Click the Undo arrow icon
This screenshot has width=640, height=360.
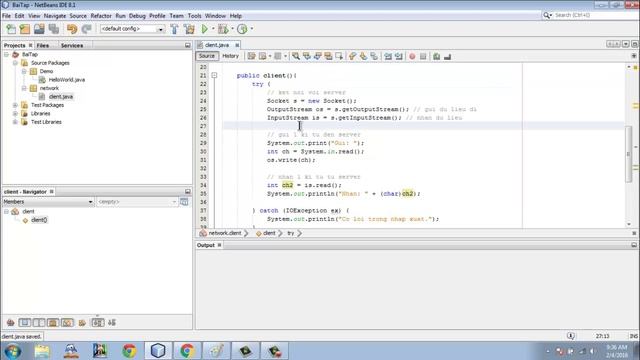72,29
